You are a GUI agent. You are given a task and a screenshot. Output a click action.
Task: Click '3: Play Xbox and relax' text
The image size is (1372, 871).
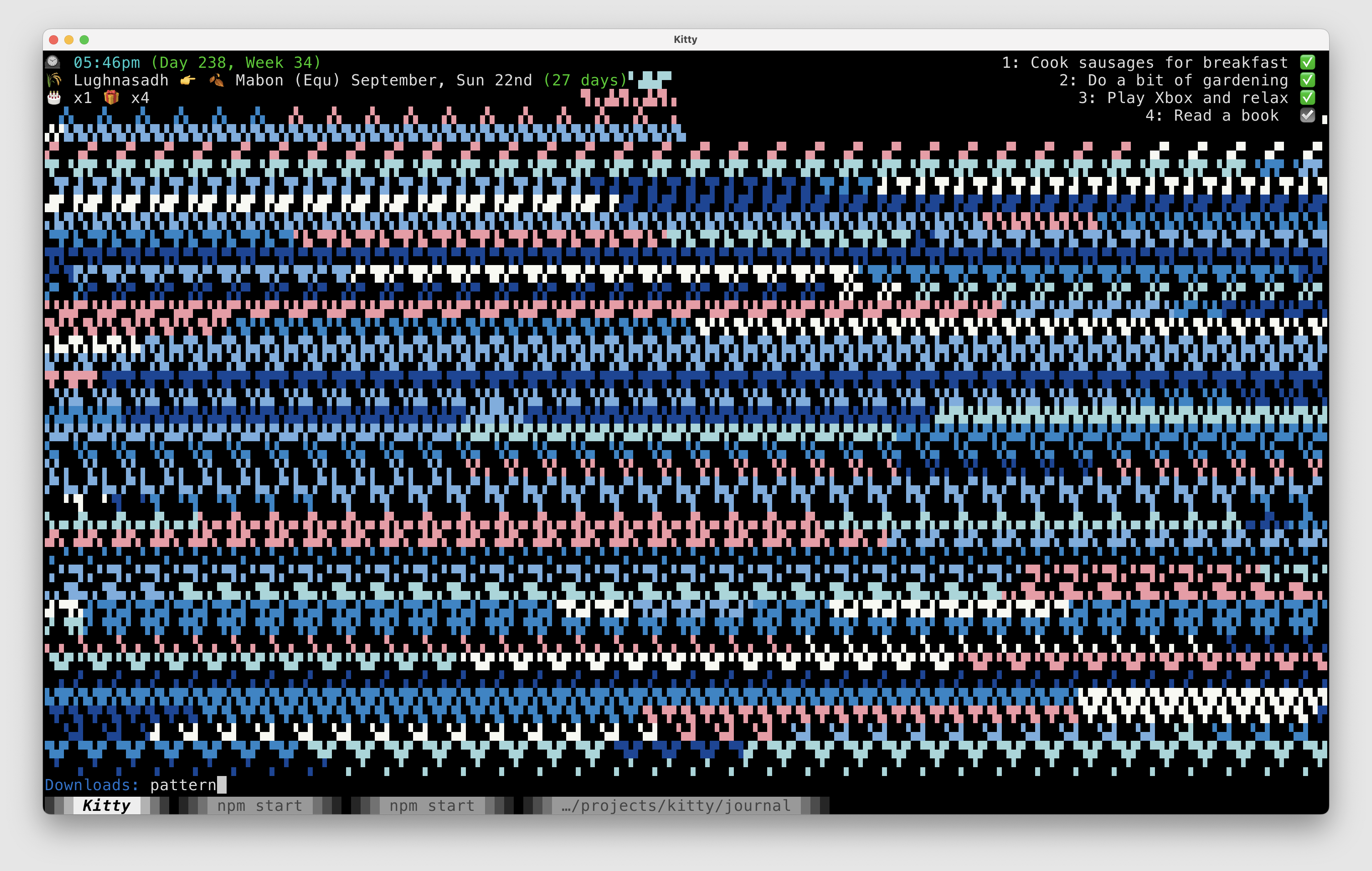click(1183, 97)
